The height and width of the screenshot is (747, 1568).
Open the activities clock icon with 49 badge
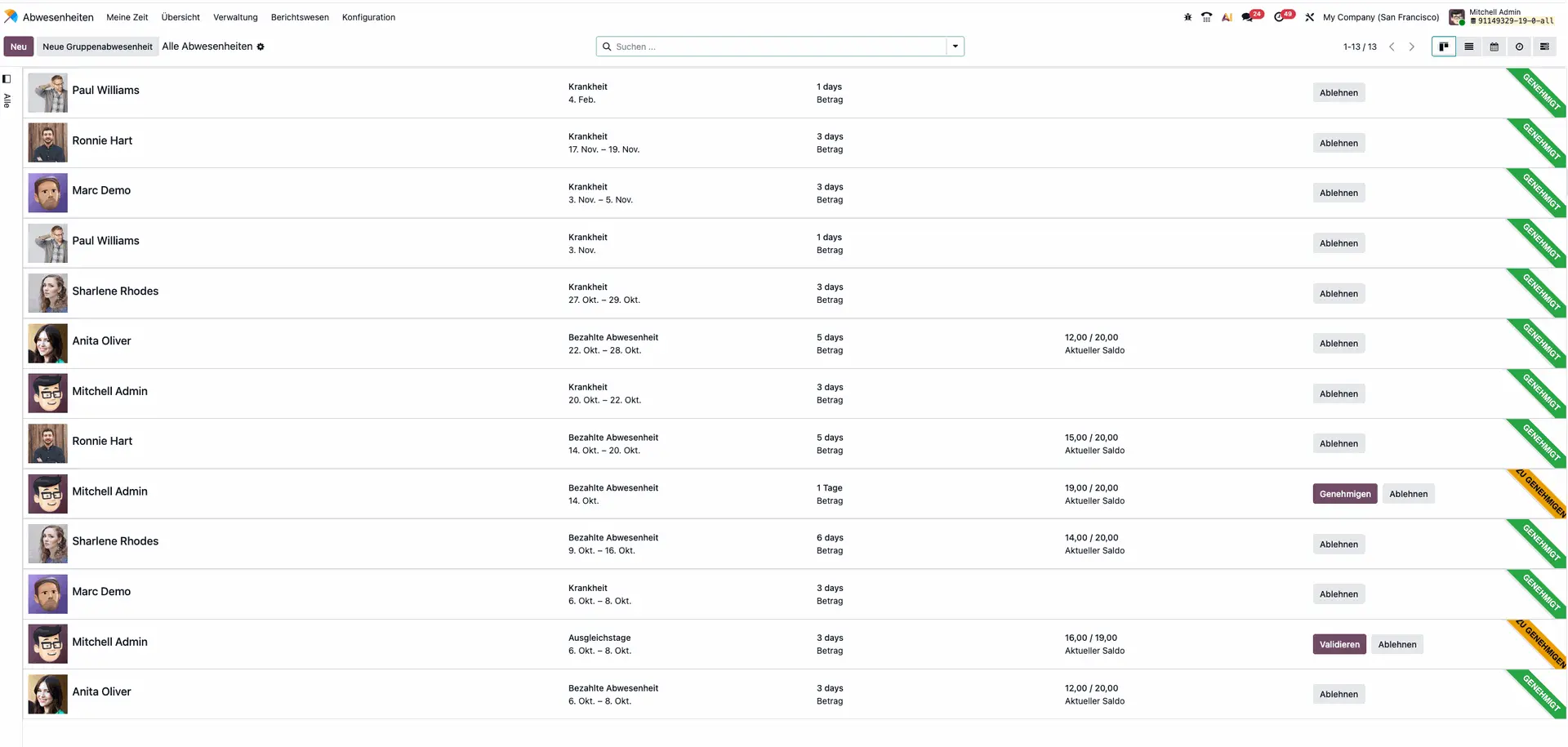pyautogui.click(x=1280, y=17)
